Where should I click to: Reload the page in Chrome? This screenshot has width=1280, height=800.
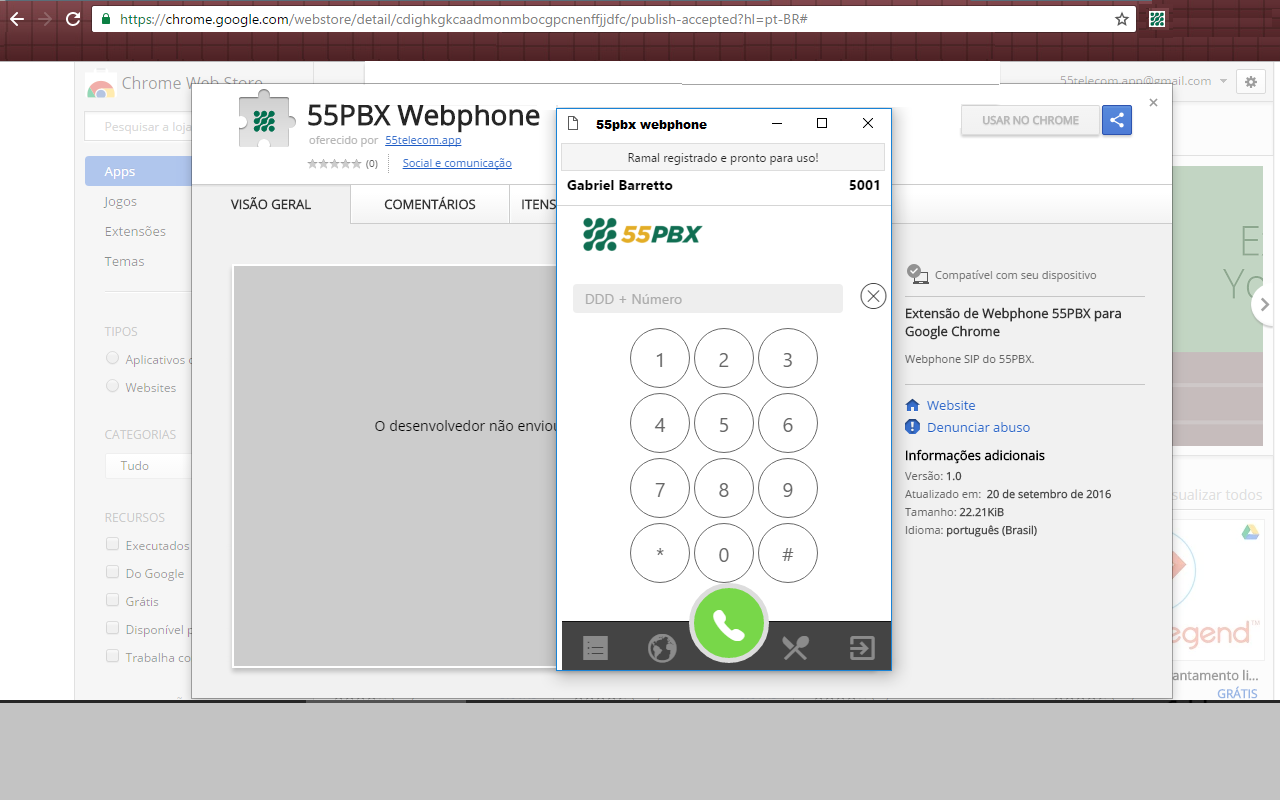coord(72,19)
